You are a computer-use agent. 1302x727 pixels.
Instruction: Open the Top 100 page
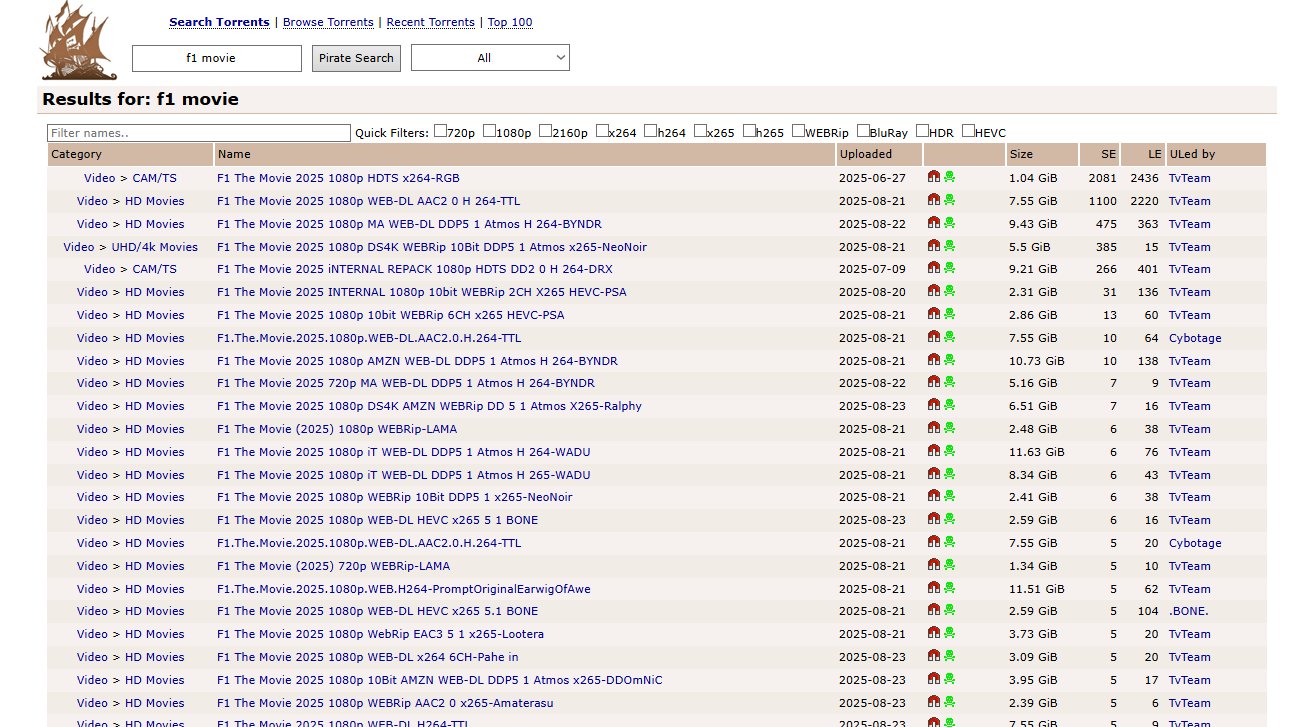point(510,22)
